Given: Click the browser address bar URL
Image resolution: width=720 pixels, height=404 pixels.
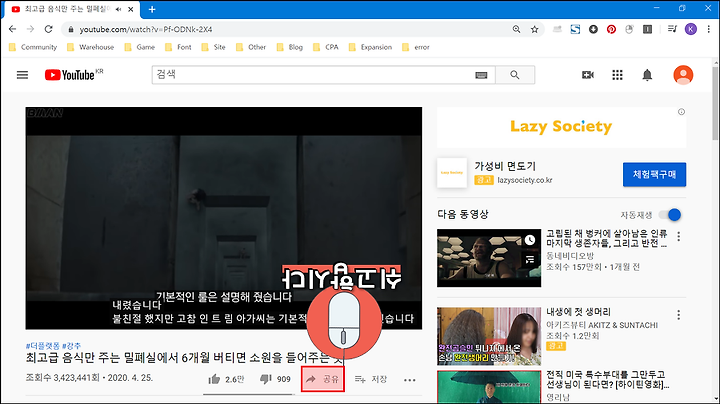Looking at the screenshot, I should point(146,29).
